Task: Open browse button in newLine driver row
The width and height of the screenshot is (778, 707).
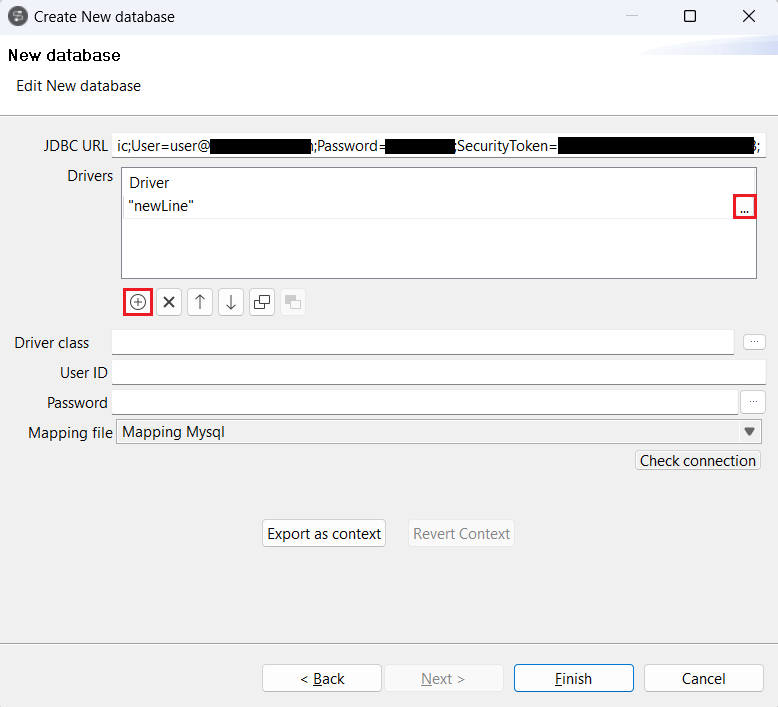Action: 744,207
